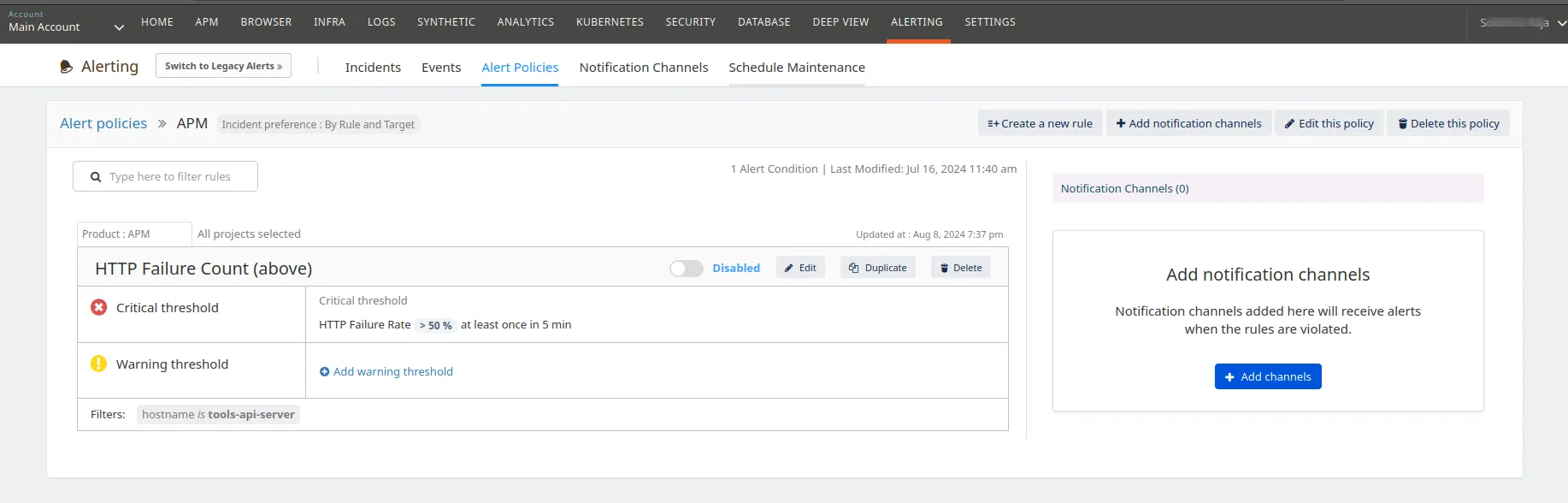Open the Notification Channels tab
Screen dimensions: 1568x503
coord(644,68)
